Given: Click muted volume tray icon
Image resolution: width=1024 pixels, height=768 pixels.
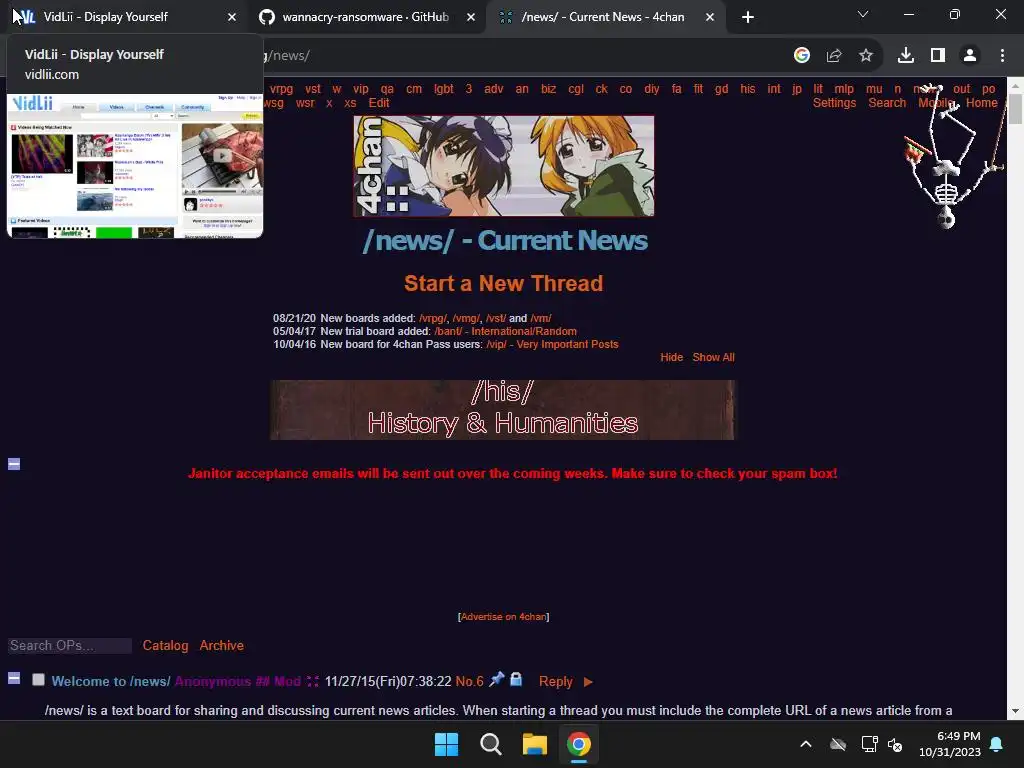Looking at the screenshot, I should [x=895, y=744].
